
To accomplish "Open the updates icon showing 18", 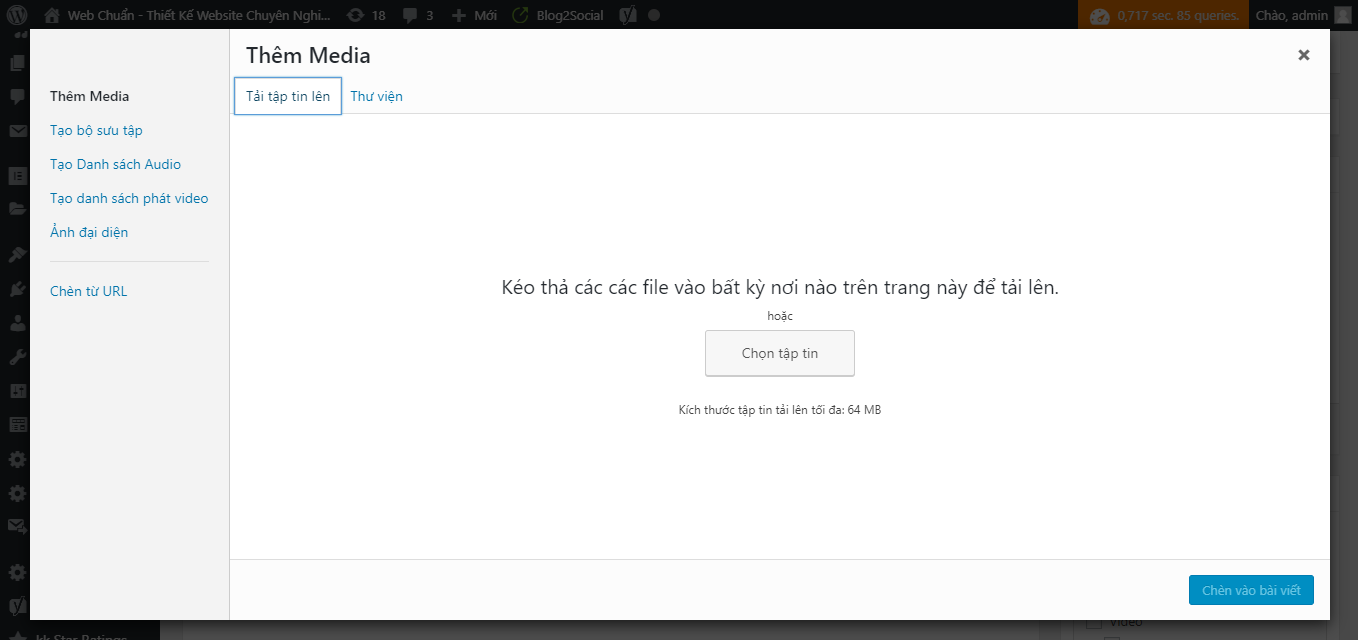I will 355,15.
